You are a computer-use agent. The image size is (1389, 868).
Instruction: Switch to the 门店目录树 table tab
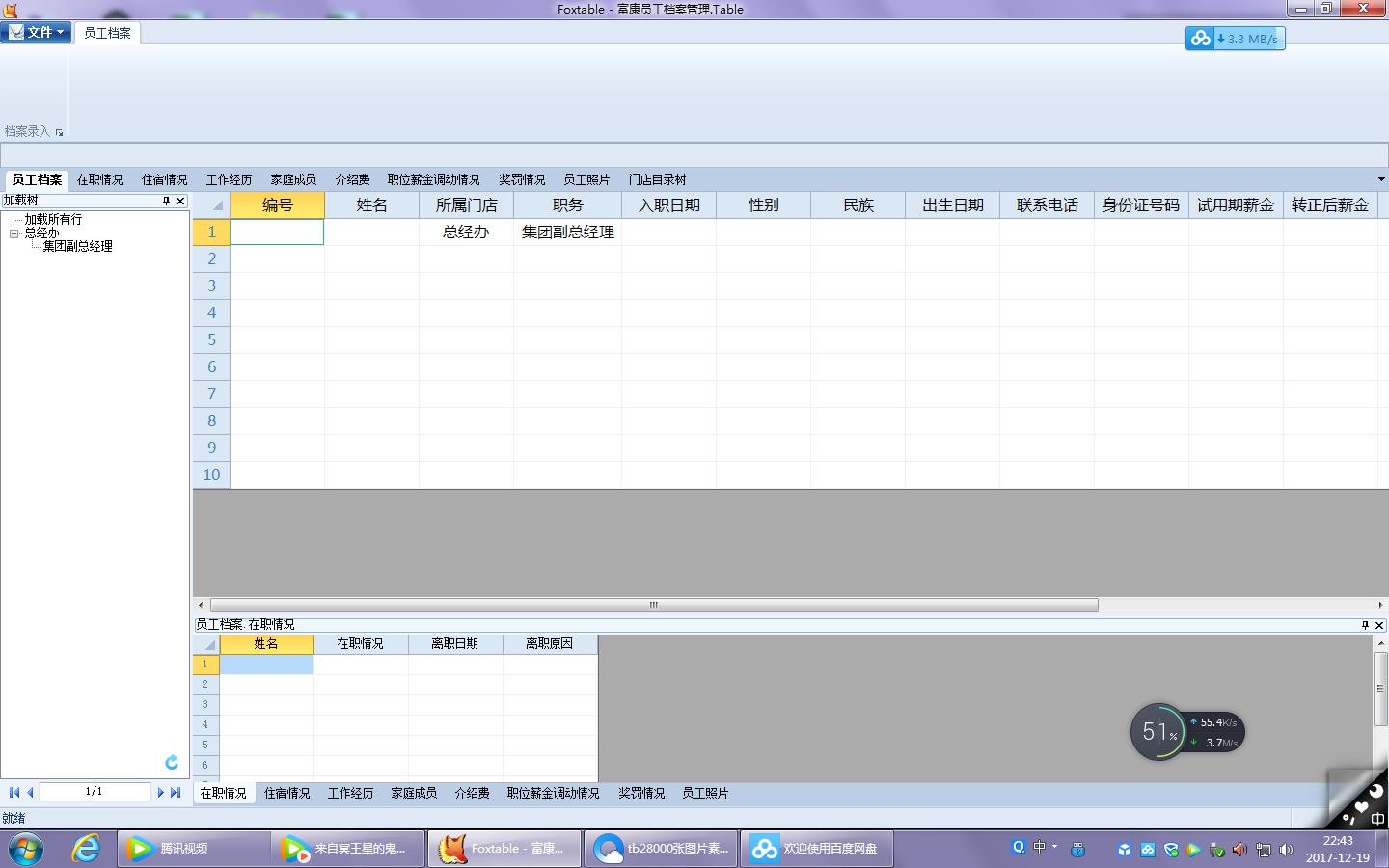[657, 179]
